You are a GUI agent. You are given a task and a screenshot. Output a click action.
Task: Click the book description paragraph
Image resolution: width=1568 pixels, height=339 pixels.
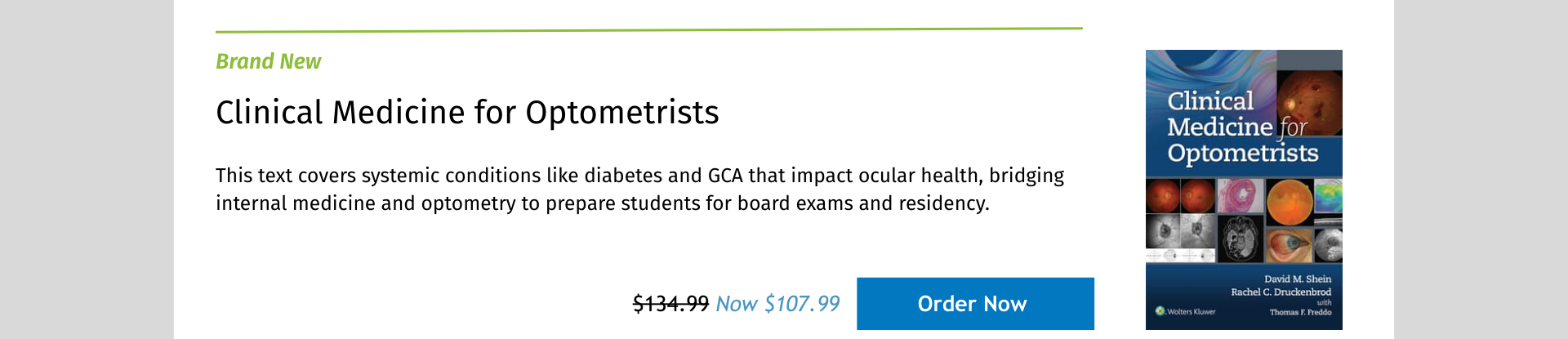(639, 190)
